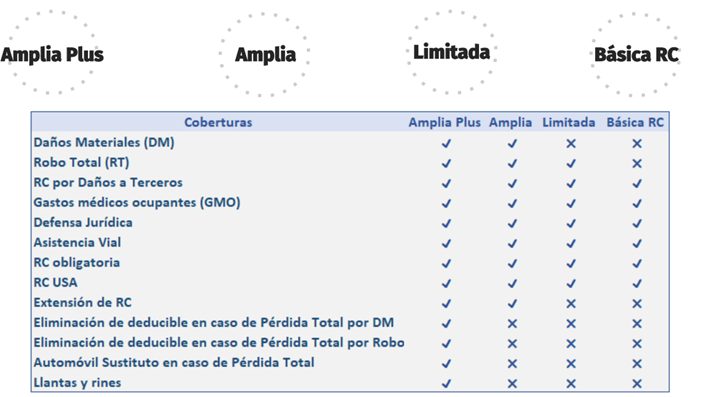Click the checkmark for Daños Materiales under Amplia Plus
The image size is (701, 397).
point(446,144)
